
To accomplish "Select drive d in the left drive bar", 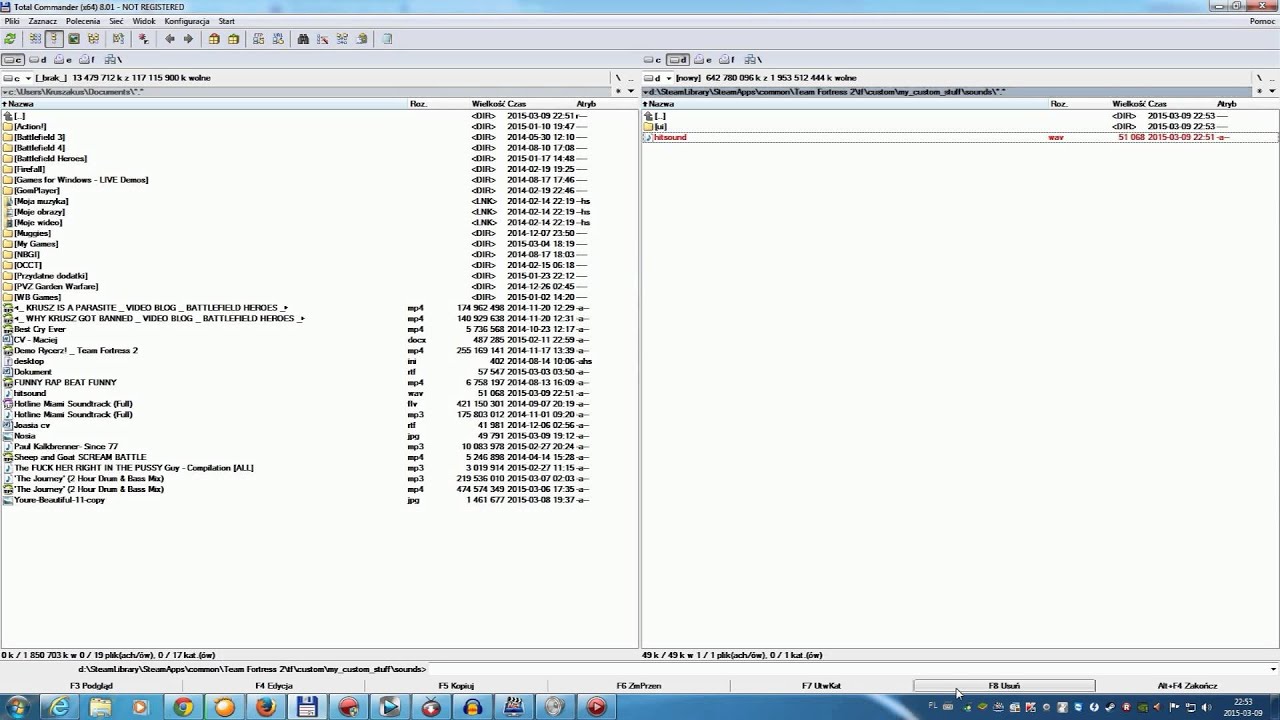I will click(38, 60).
